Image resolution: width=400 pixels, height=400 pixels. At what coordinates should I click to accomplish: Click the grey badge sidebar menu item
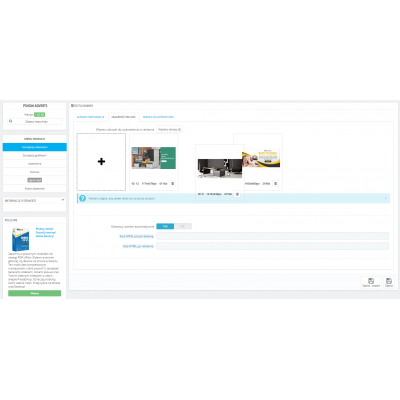(35, 180)
